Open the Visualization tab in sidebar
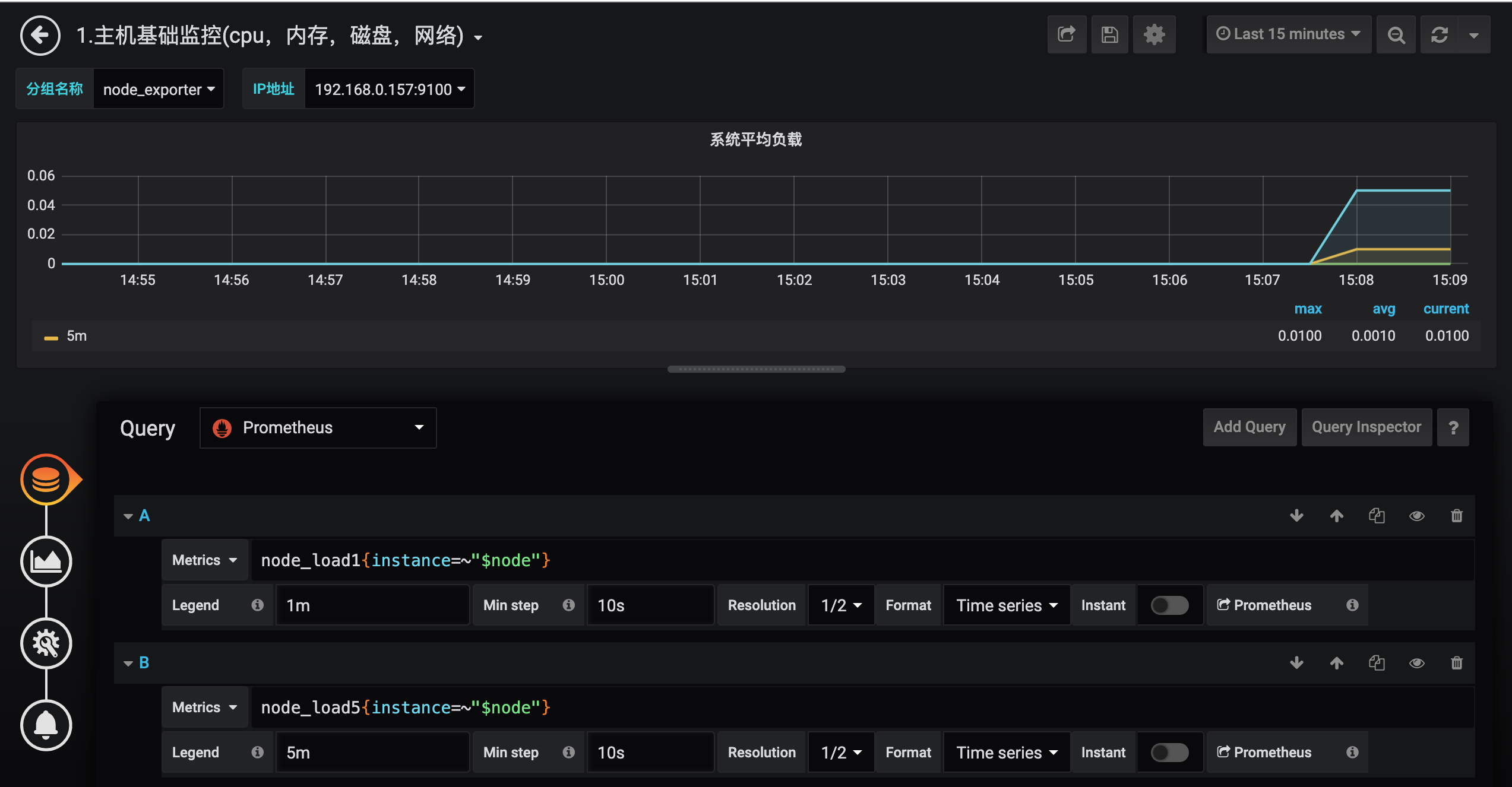1512x787 pixels. click(46, 561)
